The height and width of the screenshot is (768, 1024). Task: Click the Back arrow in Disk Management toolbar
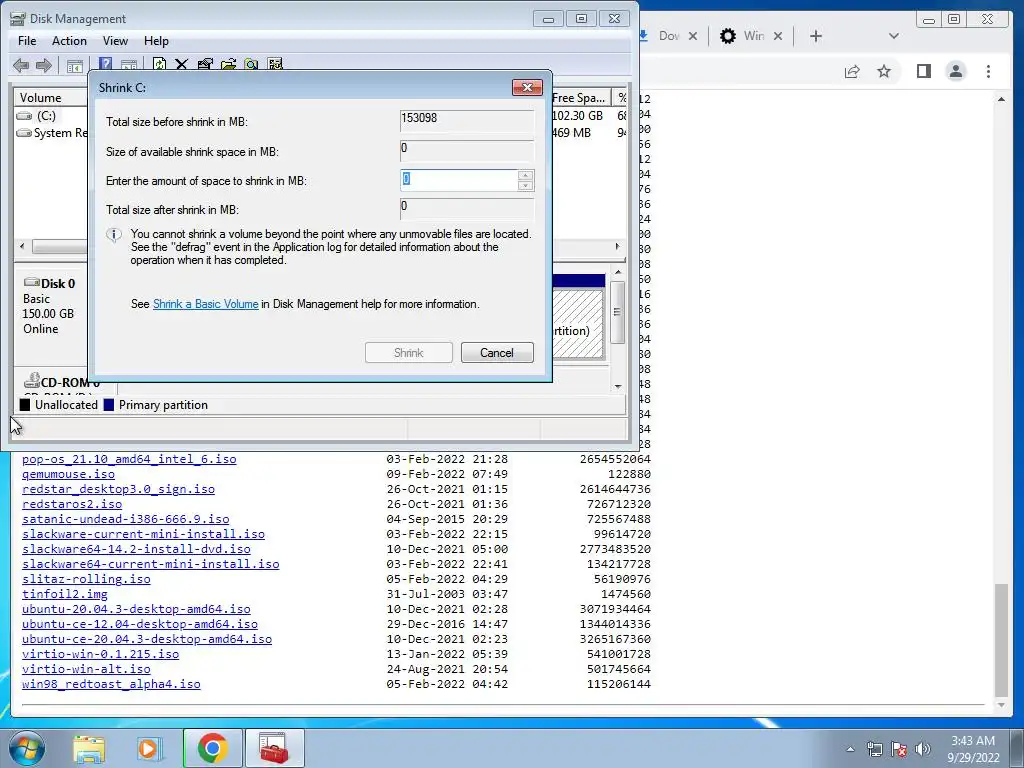(21, 65)
